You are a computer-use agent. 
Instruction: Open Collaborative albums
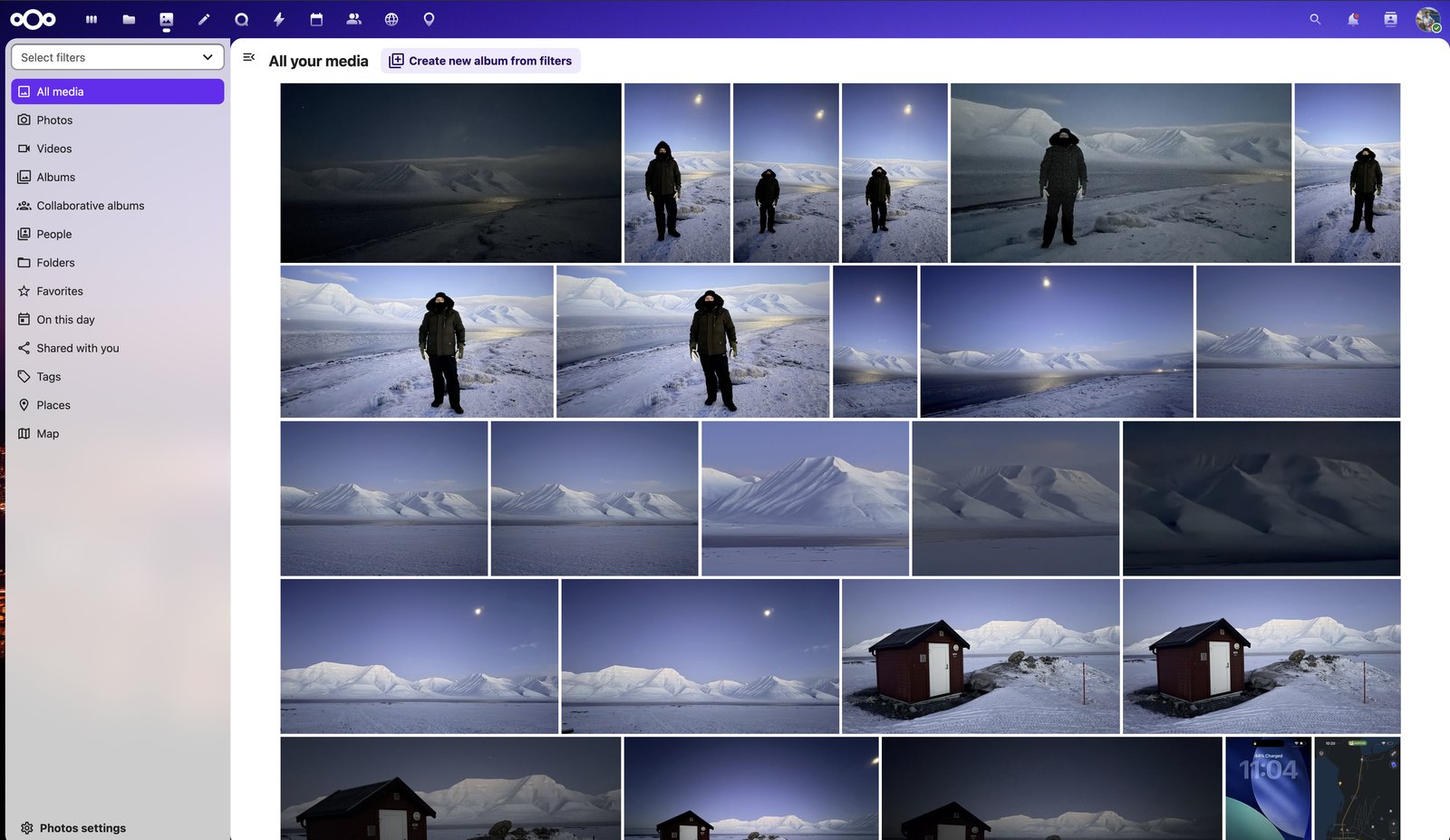point(118,206)
